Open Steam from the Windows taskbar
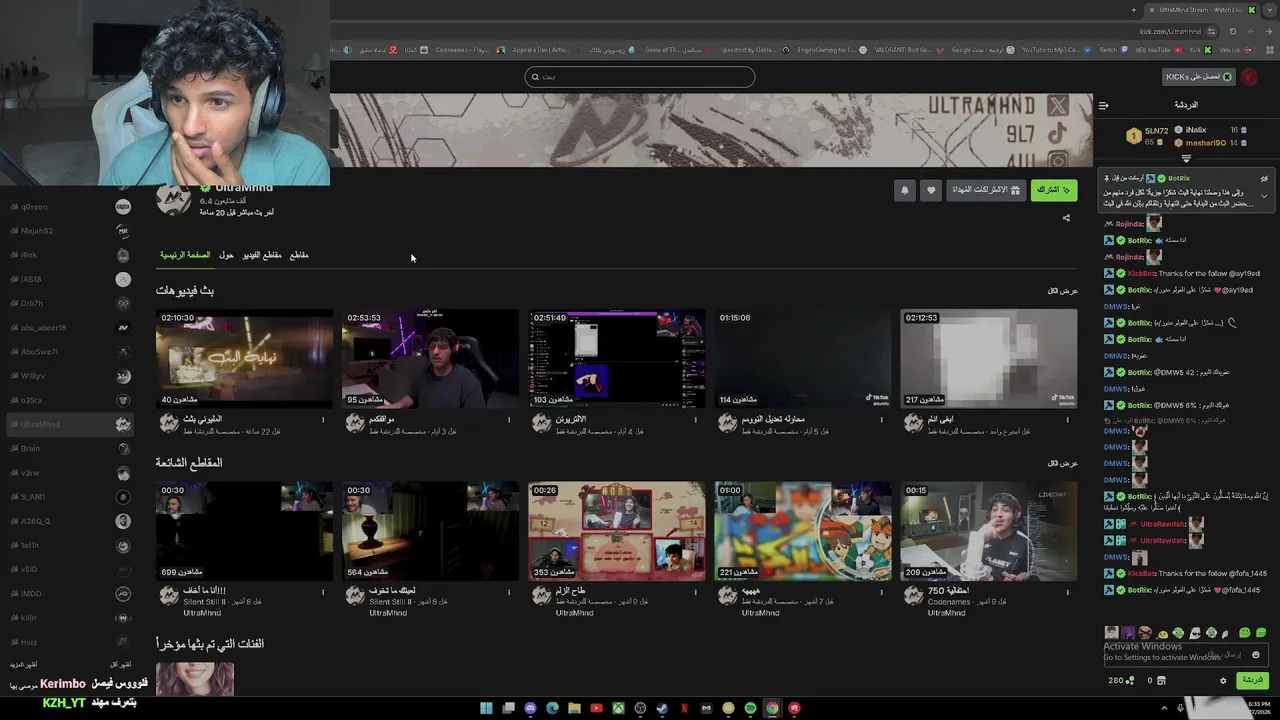The width and height of the screenshot is (1280, 720). [662, 708]
